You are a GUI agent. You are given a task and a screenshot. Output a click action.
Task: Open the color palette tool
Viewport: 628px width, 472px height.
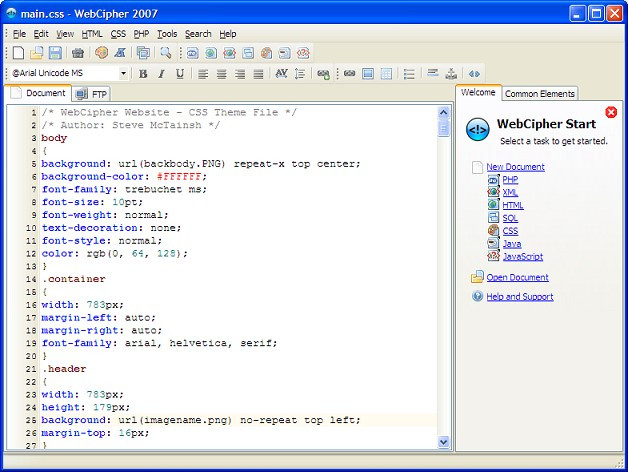101,53
